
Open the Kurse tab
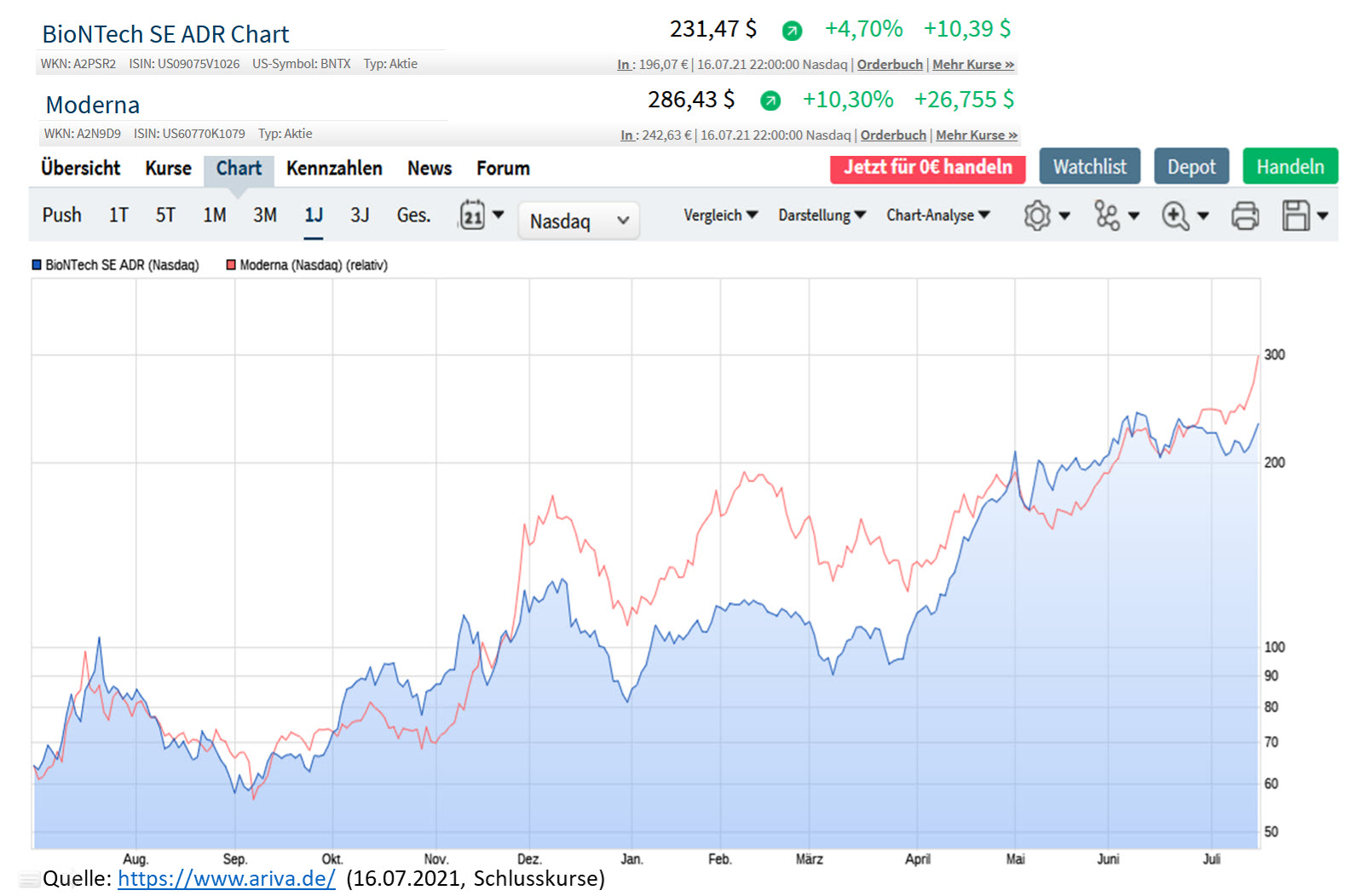pos(168,169)
